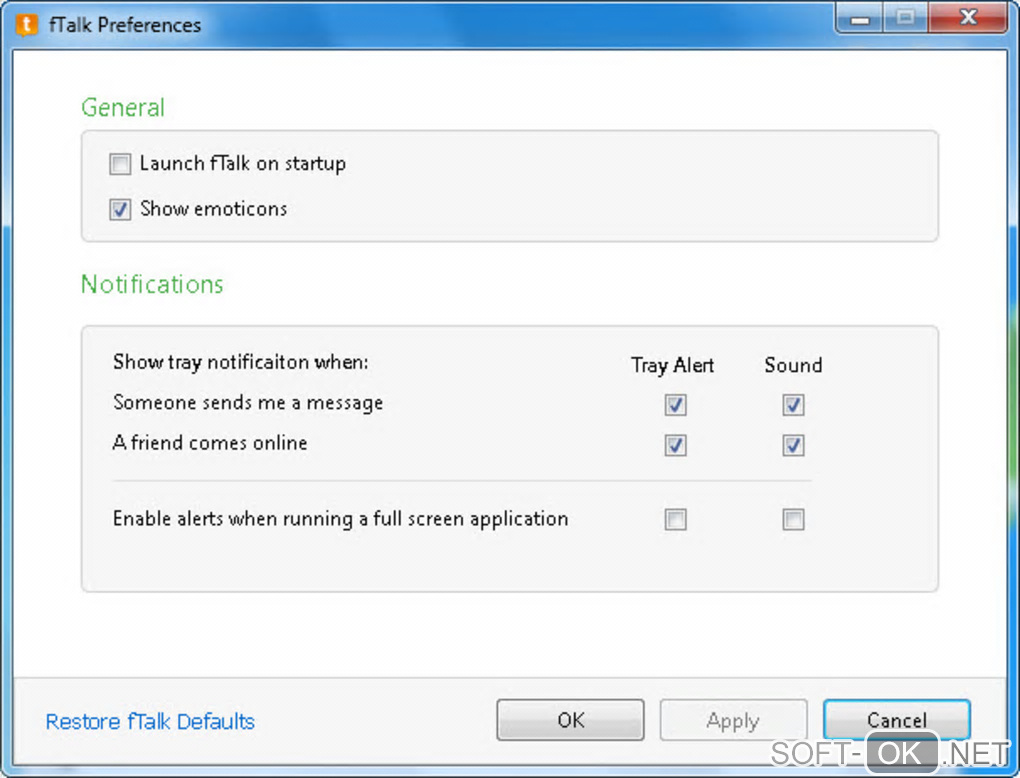Enable Sound for full screen application alerts
This screenshot has height=778, width=1020.
(x=793, y=519)
